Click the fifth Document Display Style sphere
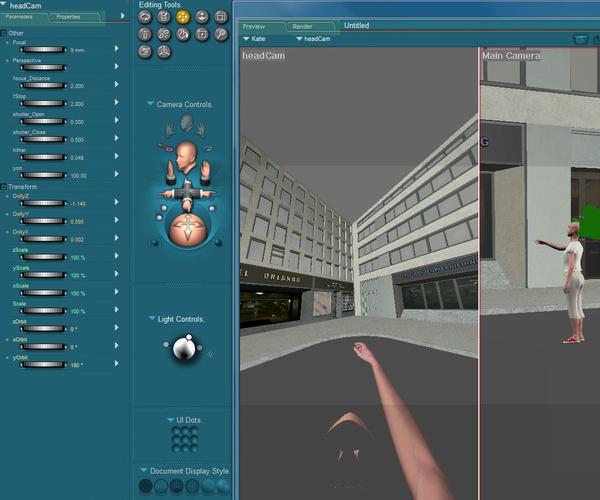Viewport: 600px width, 500px height. click(207, 486)
